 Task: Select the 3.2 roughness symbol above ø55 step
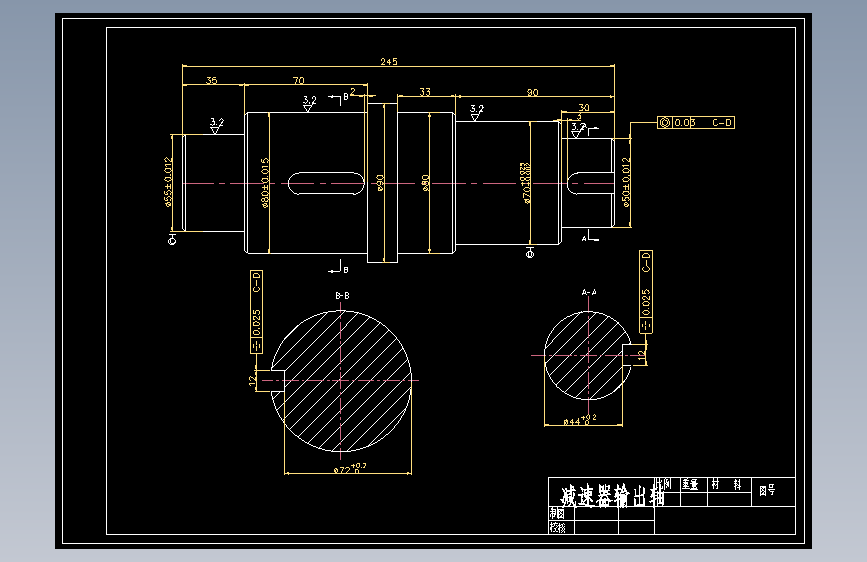pyautogui.click(x=216, y=125)
